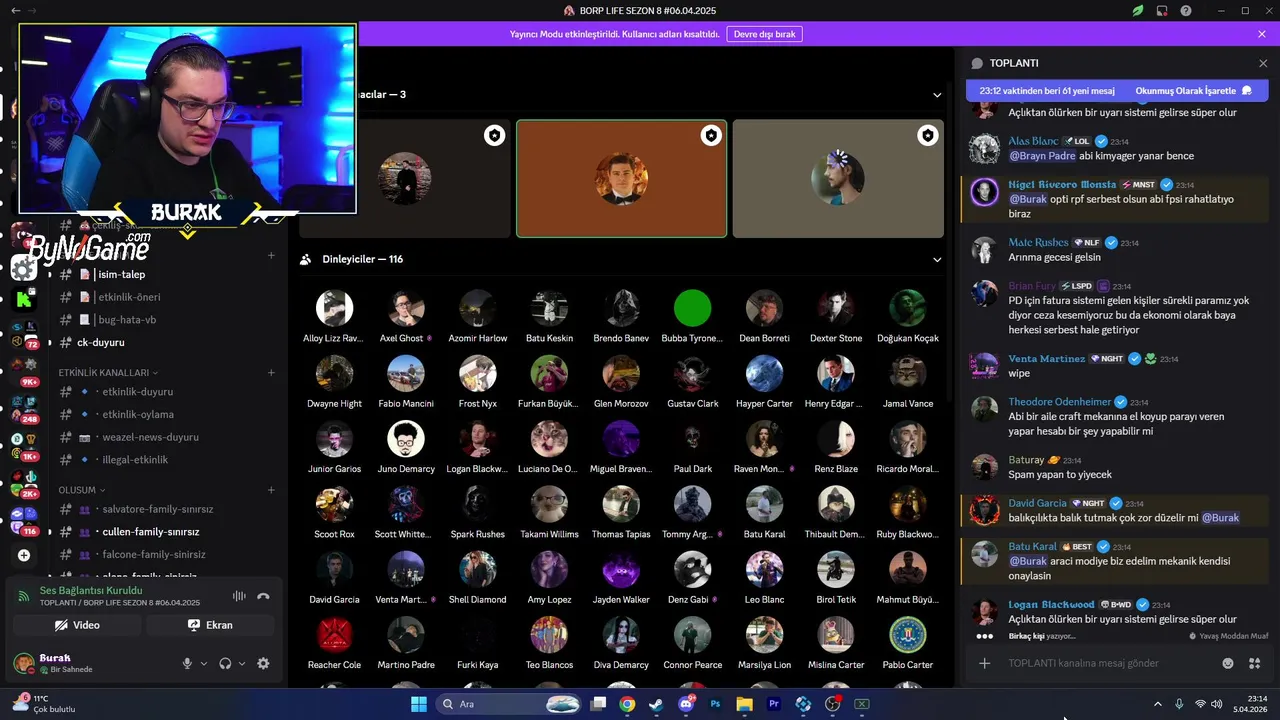Image resolution: width=1280 pixels, height=720 pixels.
Task: Open microphone input options chevron
Action: [204, 663]
